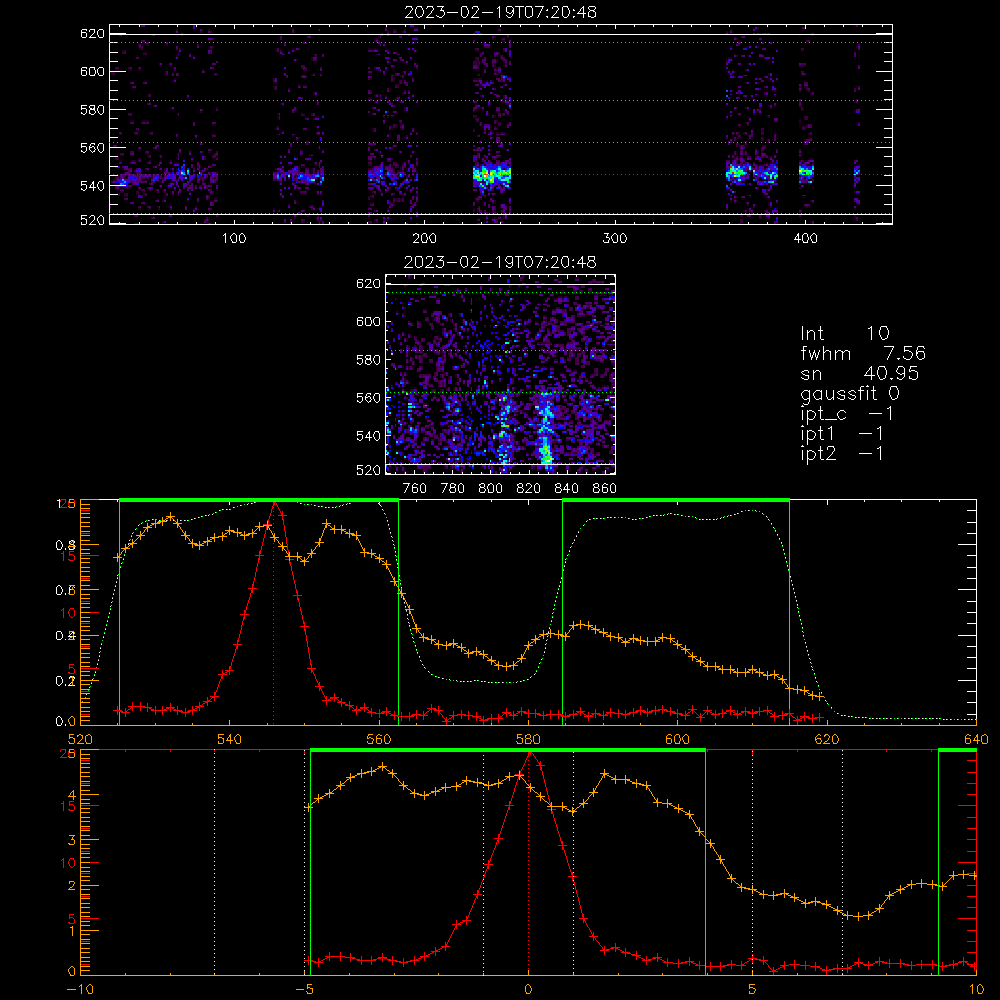
Task: Click the green vertical line near 9 in the bottom plot
Action: 939,862
